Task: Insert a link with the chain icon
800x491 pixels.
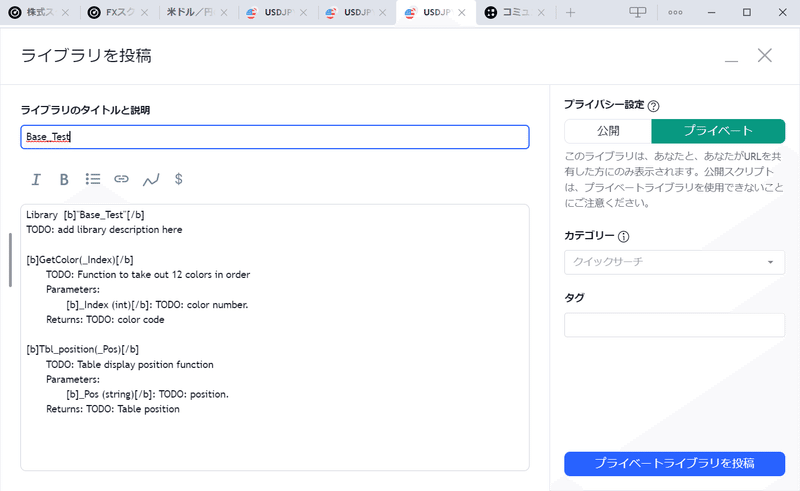Action: [121, 179]
